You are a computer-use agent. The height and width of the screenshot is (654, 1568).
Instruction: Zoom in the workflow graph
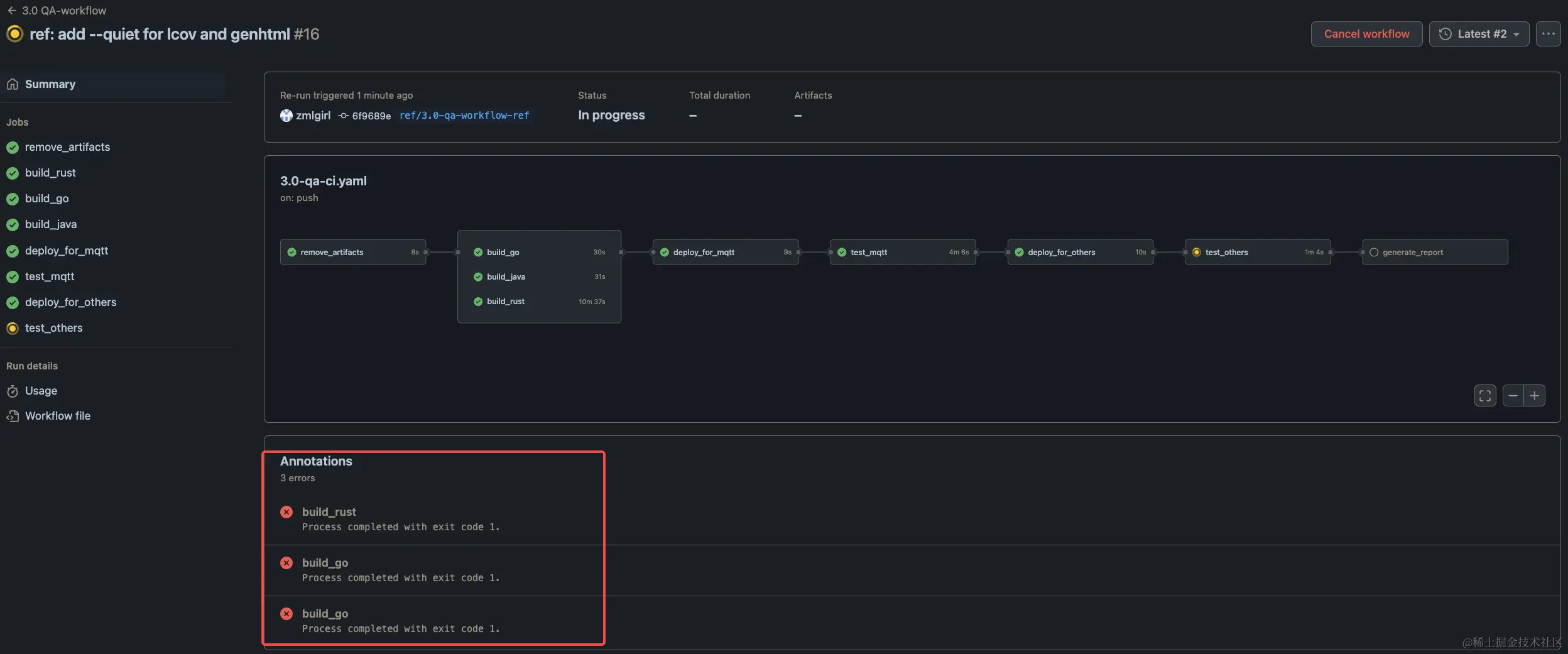1535,396
